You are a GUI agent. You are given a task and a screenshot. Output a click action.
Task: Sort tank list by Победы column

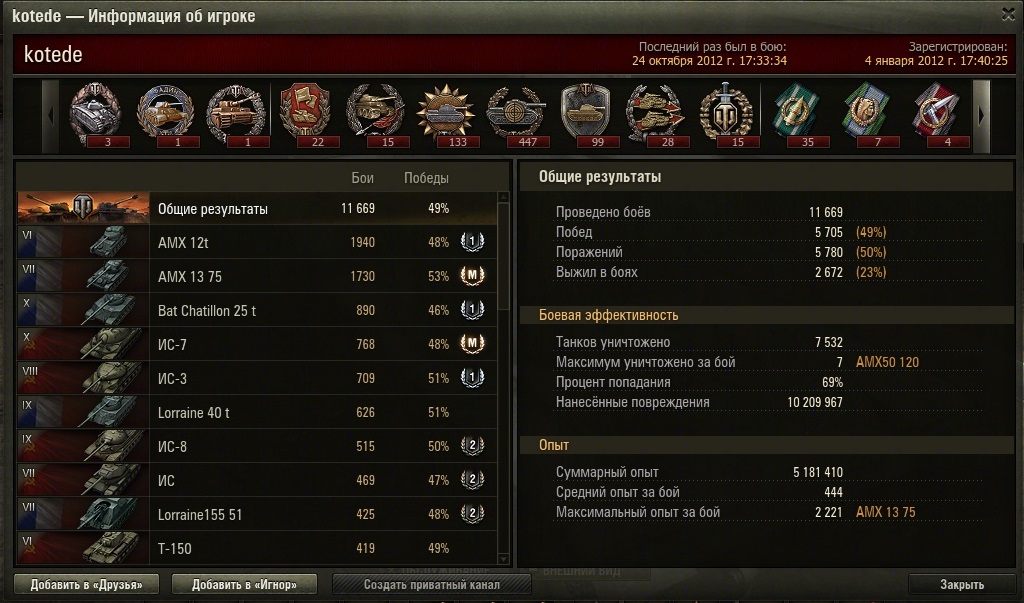point(426,178)
